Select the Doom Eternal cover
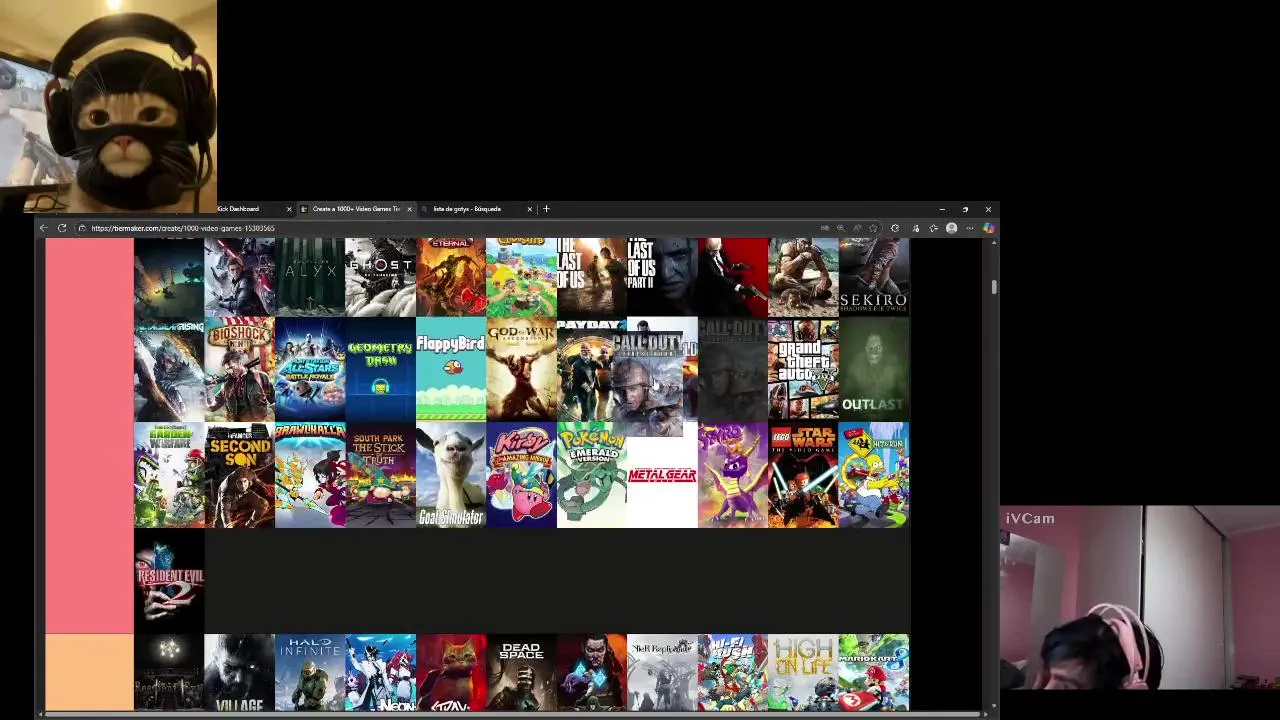Screen dimensions: 1280x720 coord(451,277)
